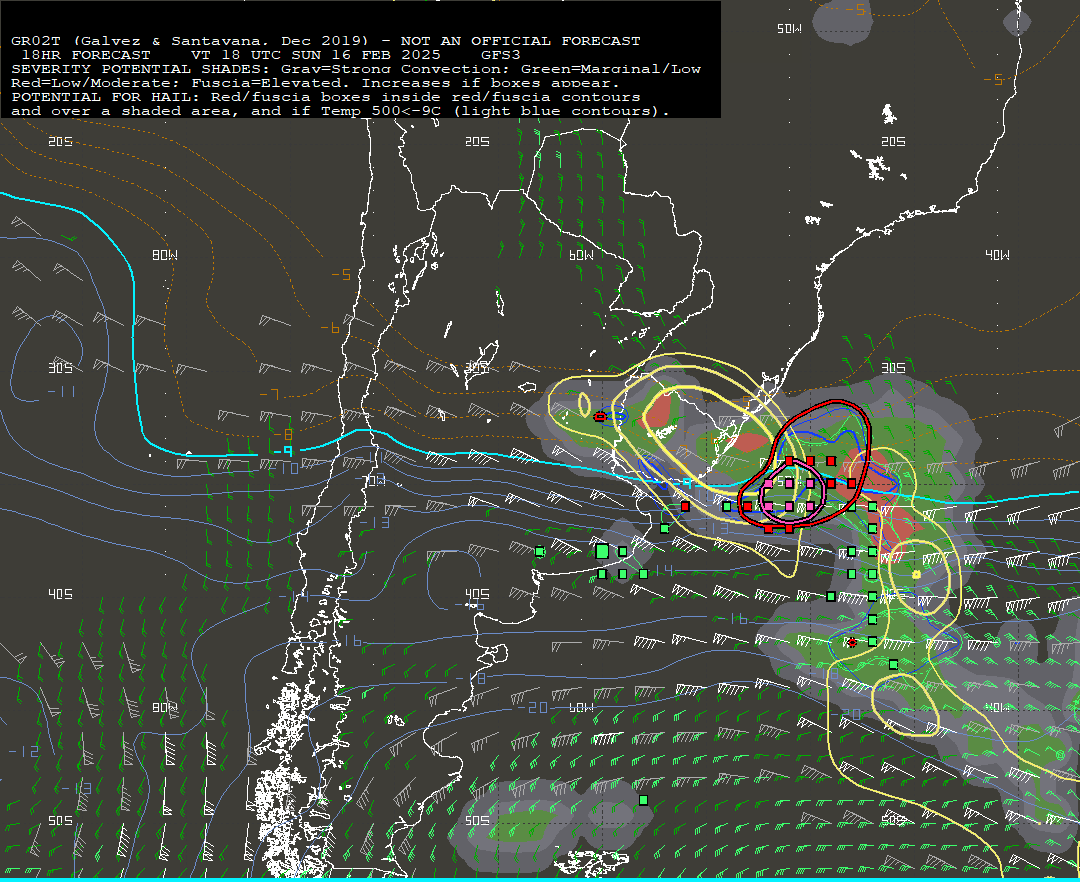The width and height of the screenshot is (1080, 882).
Task: Click the "50W" longitude label at top
Action: point(789,29)
